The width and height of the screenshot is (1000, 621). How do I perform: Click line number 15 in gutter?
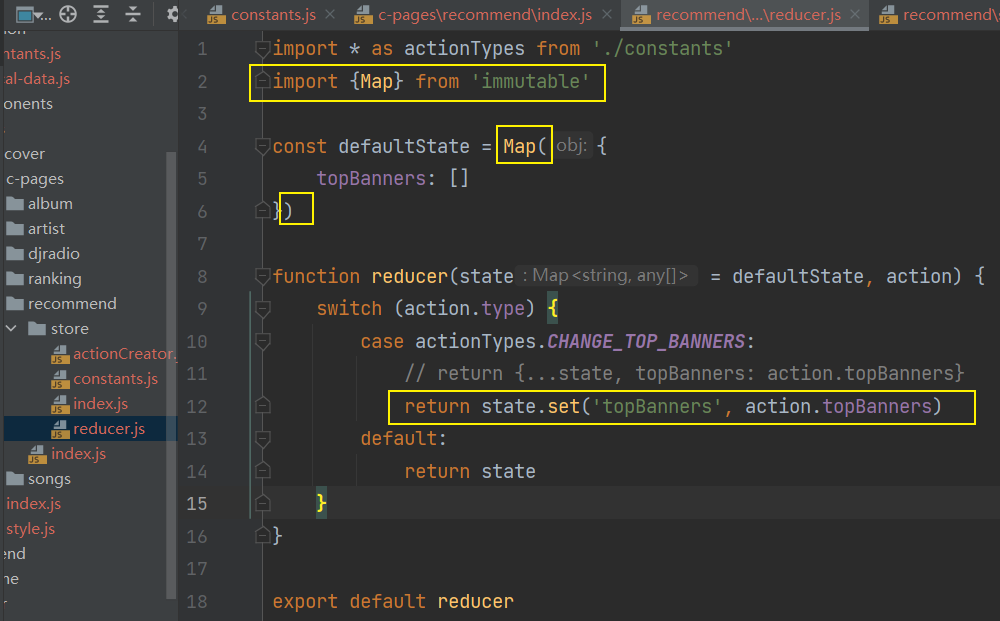(x=196, y=504)
